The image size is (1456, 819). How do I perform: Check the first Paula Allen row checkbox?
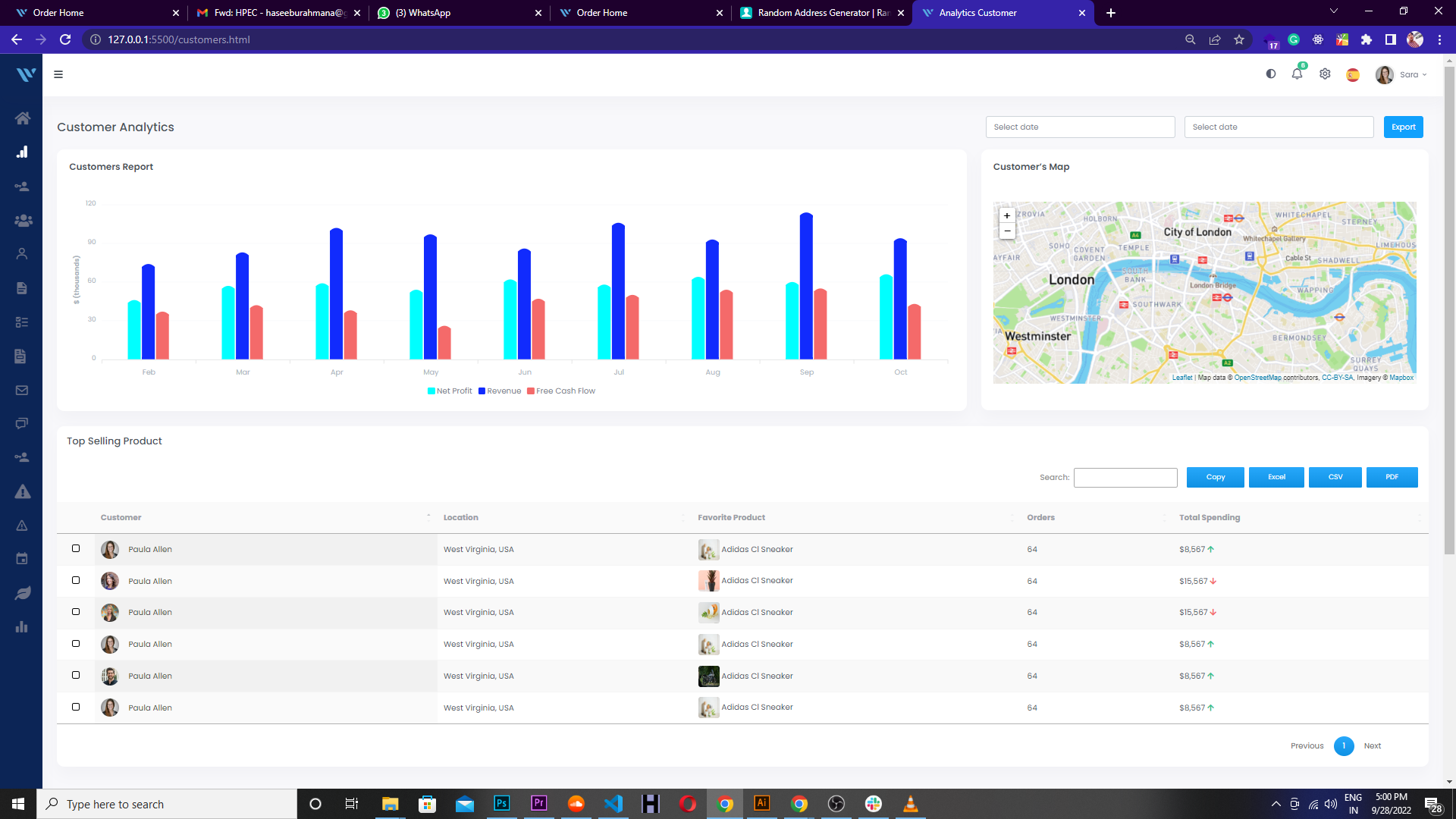76,548
